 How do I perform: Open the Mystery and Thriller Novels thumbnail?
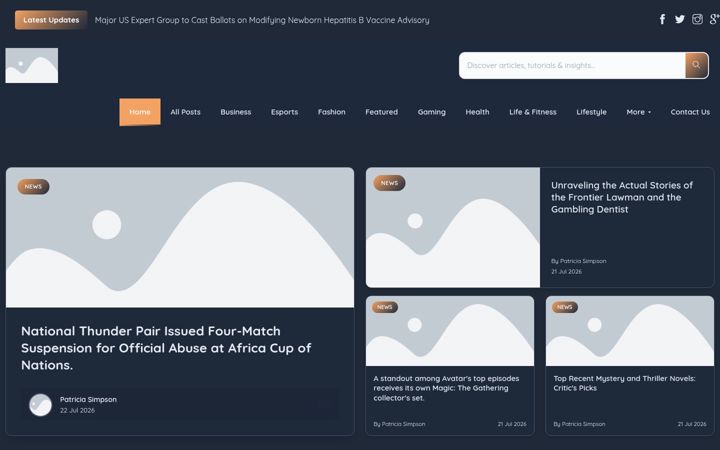click(630, 331)
